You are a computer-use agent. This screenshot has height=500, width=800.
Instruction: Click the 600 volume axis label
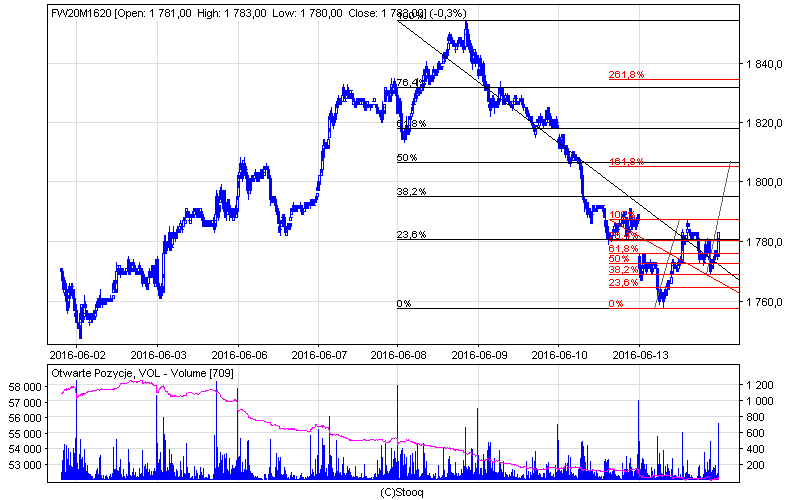tap(756, 433)
